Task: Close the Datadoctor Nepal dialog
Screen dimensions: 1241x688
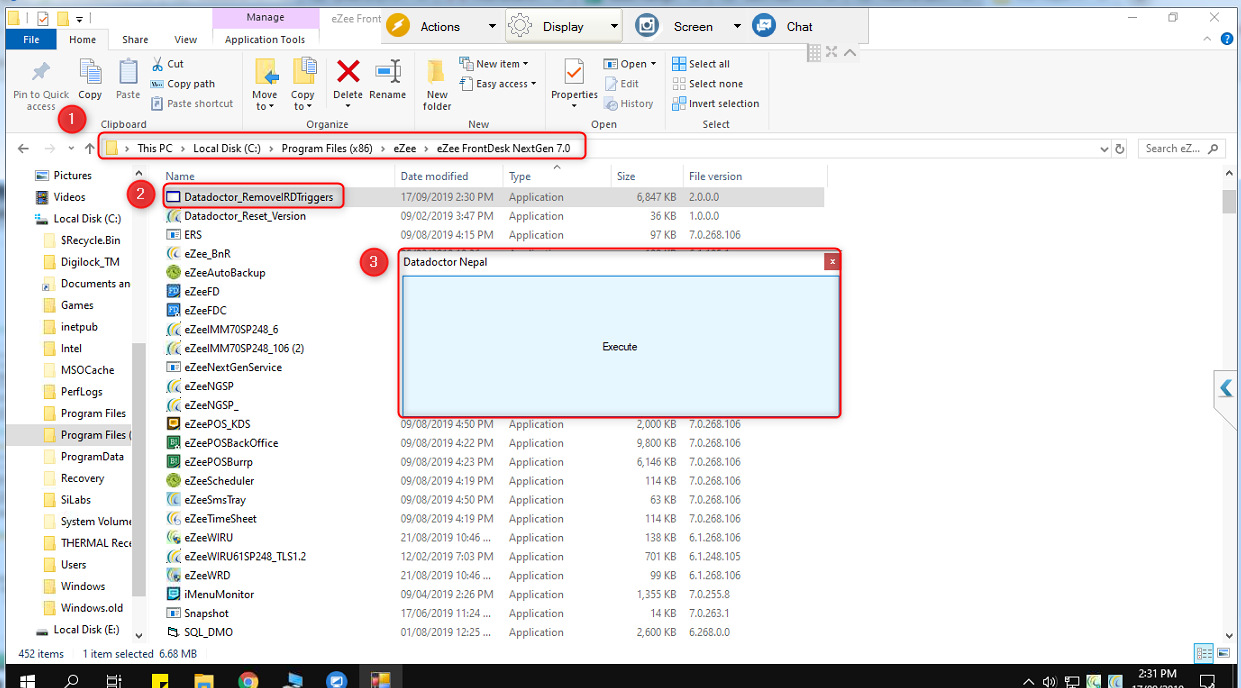Action: [832, 262]
